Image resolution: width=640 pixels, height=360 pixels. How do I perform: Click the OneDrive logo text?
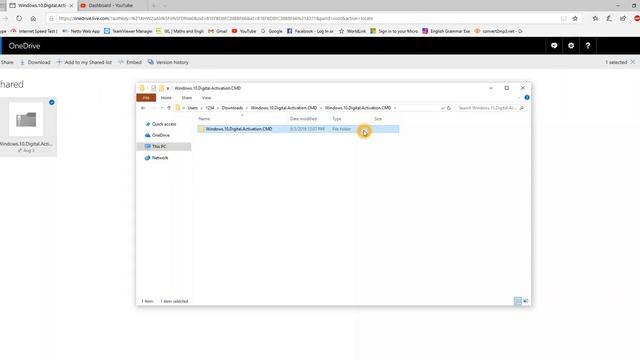pyautogui.click(x=24, y=46)
